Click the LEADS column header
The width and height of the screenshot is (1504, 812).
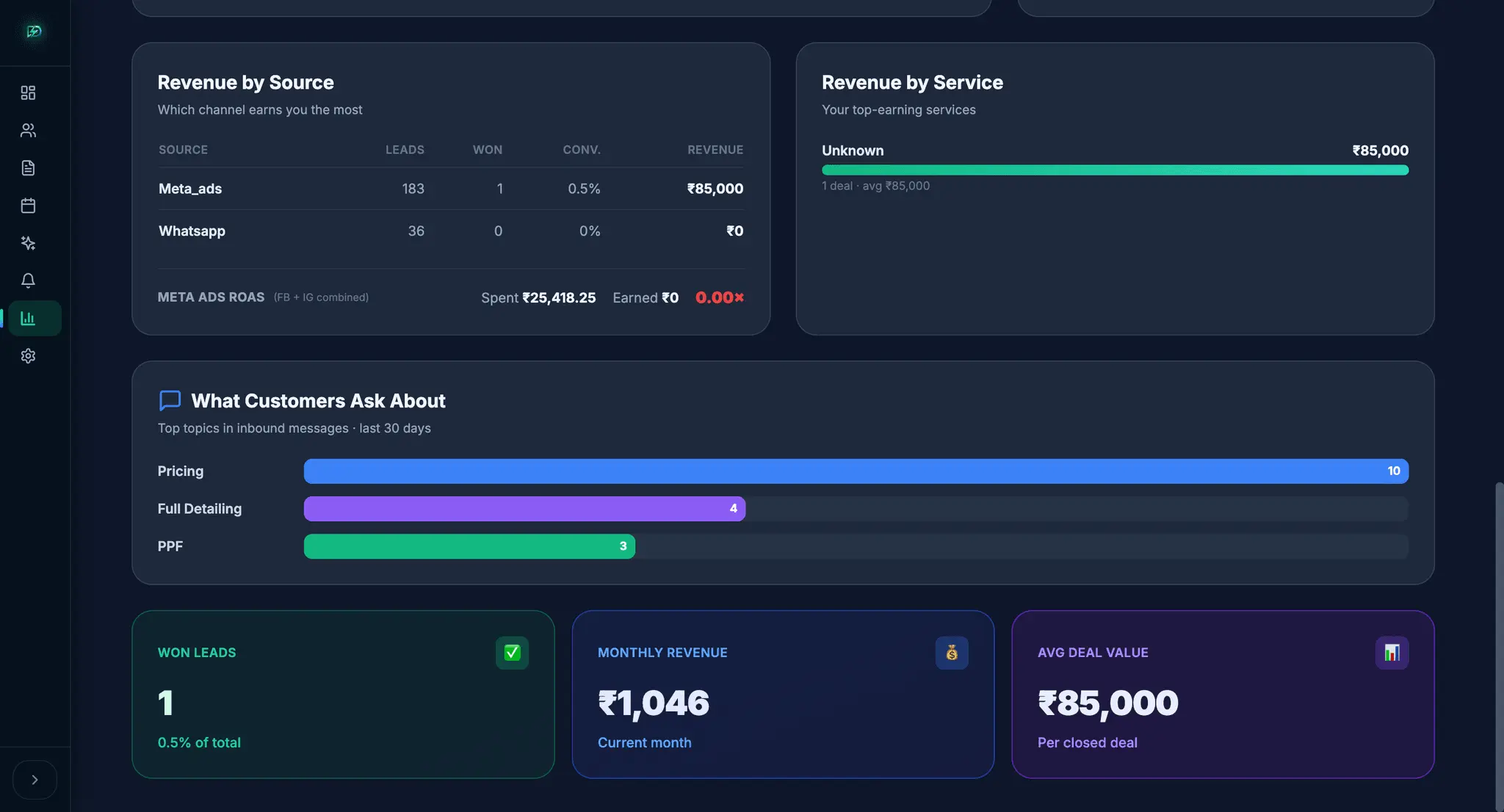click(405, 150)
